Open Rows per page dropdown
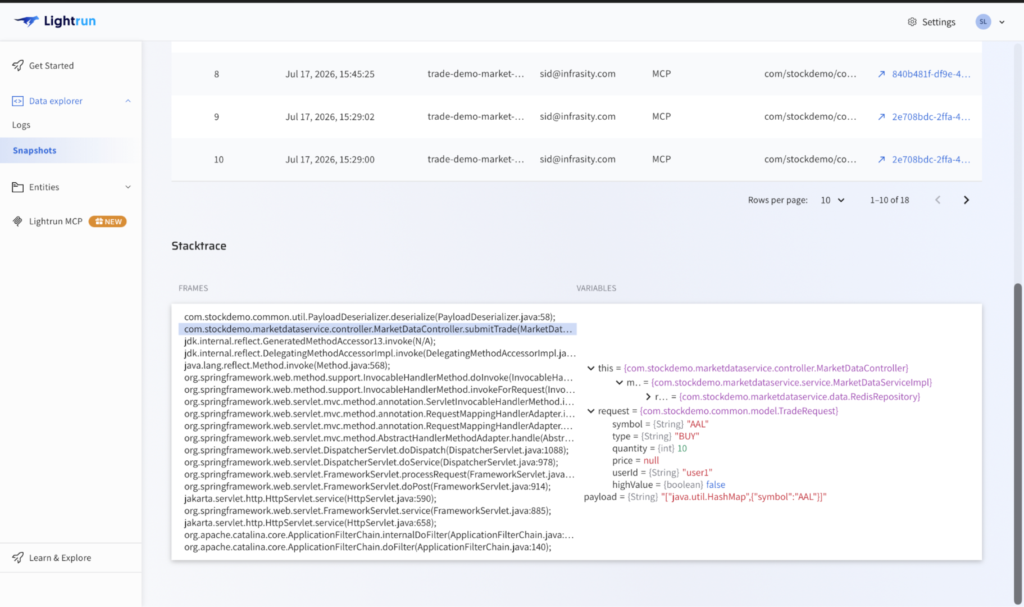Image resolution: width=1024 pixels, height=607 pixels. click(832, 200)
